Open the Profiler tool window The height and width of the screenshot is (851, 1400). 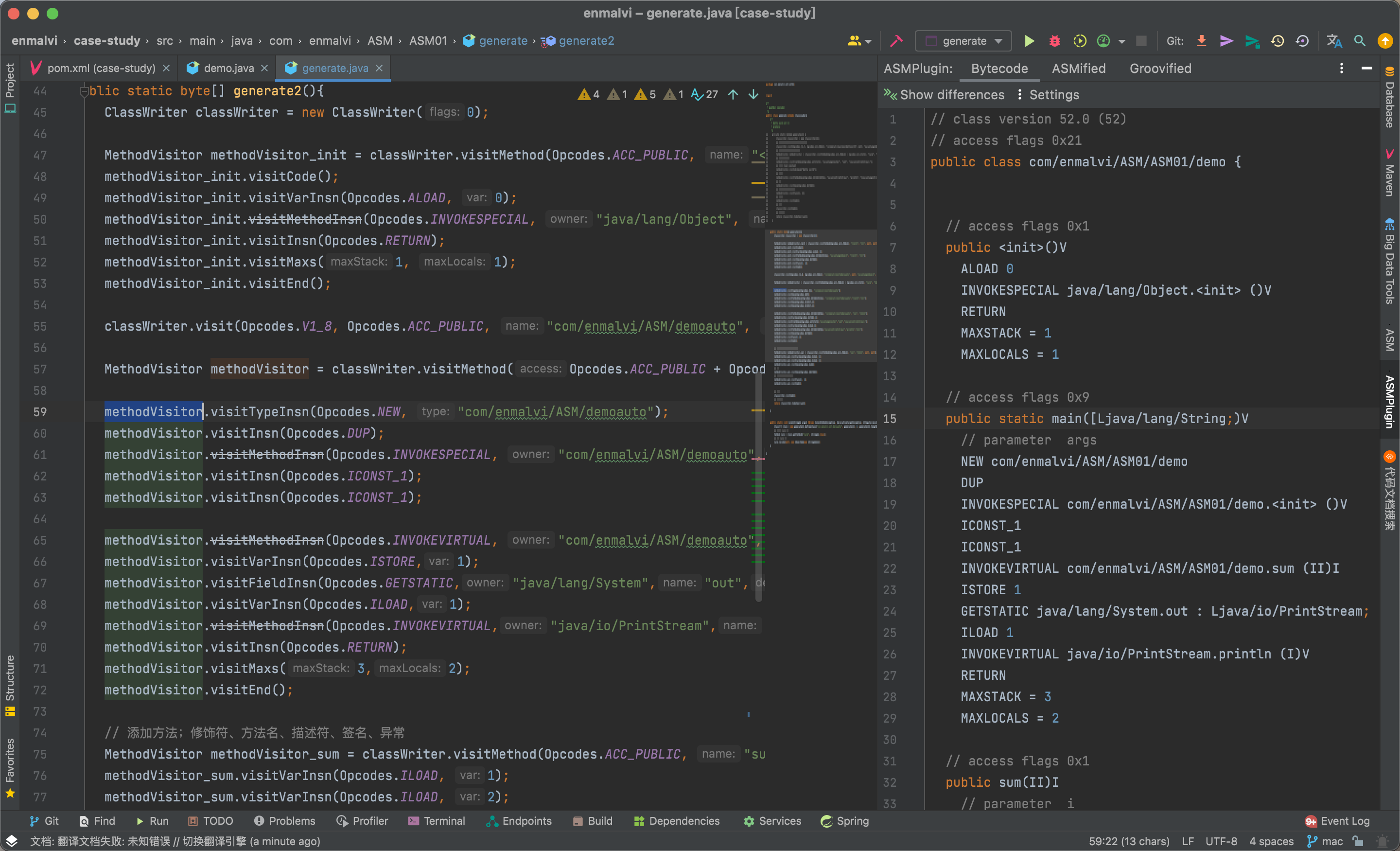[363, 821]
